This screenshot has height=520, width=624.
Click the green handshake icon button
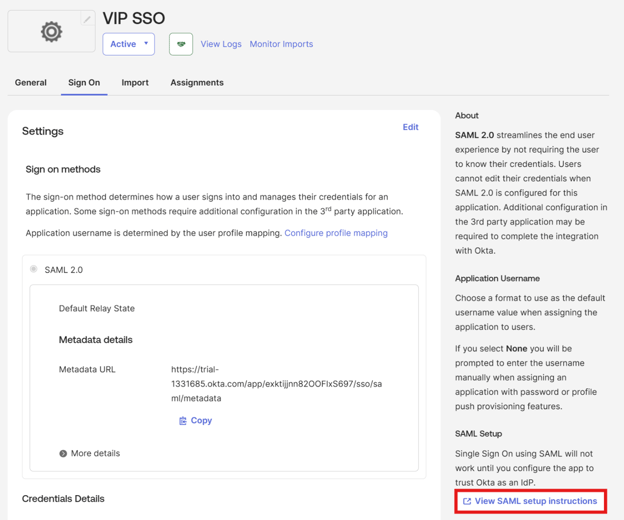tap(181, 44)
